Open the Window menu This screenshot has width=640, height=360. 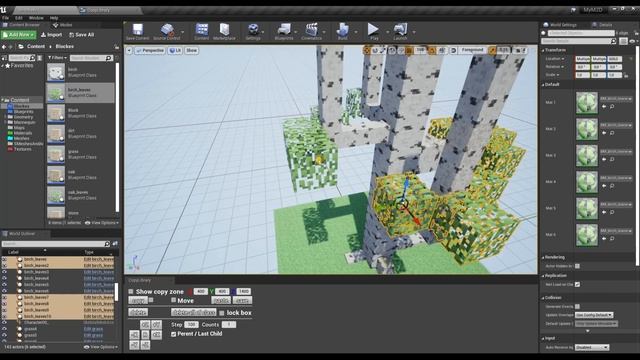click(36, 18)
